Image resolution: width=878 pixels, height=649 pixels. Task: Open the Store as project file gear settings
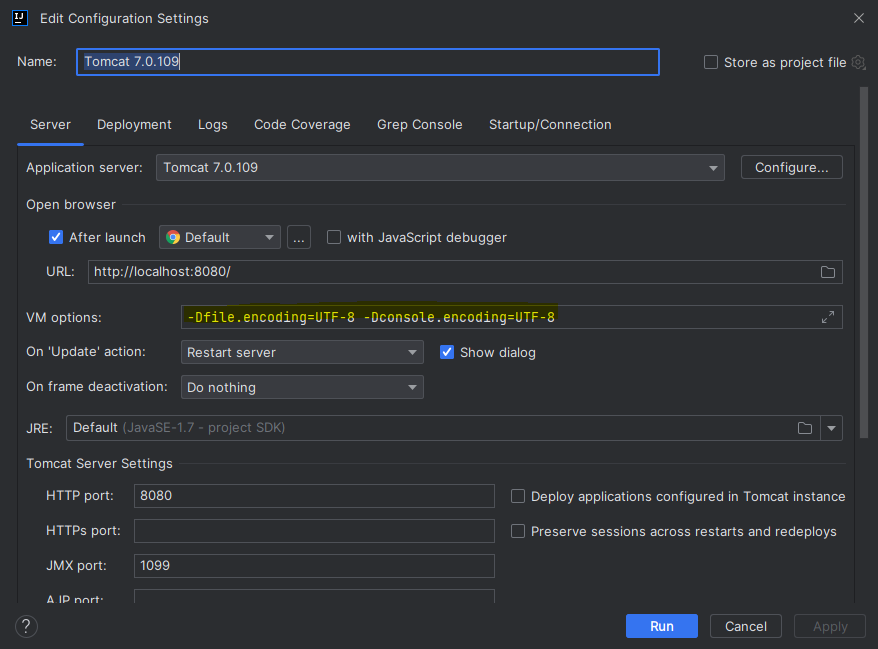coord(858,62)
